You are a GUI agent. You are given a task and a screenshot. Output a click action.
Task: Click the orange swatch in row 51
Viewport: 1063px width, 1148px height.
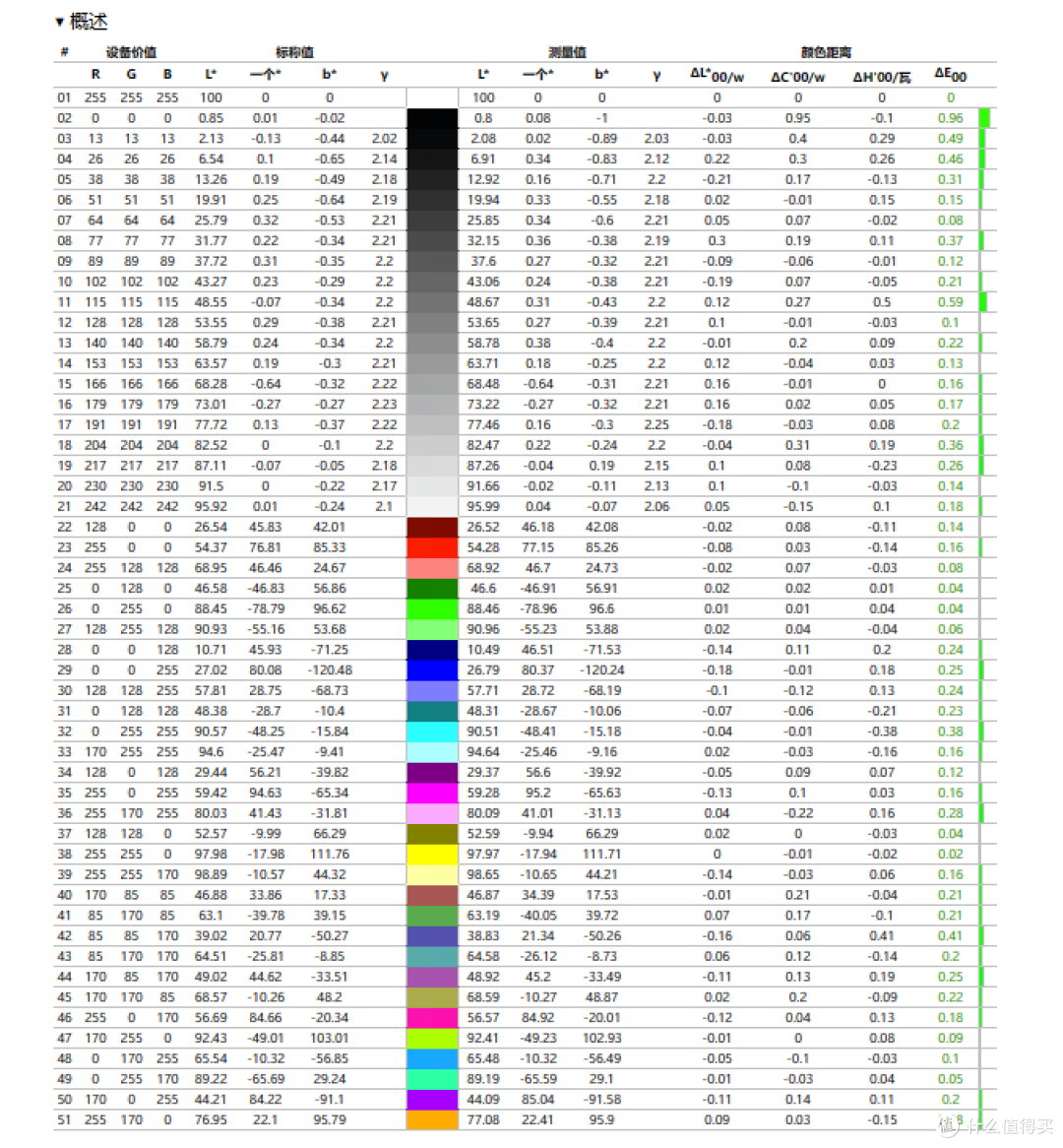click(x=432, y=1120)
